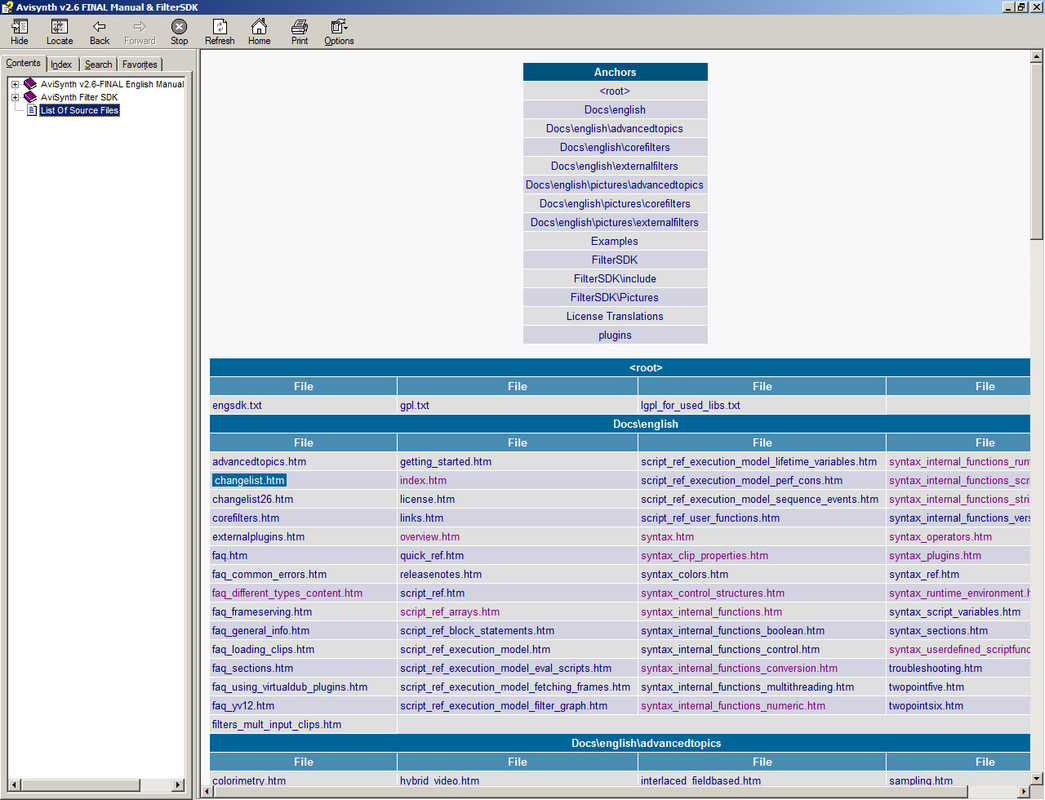Click navigation pane scrollbar left arrow

pyautogui.click(x=15, y=785)
